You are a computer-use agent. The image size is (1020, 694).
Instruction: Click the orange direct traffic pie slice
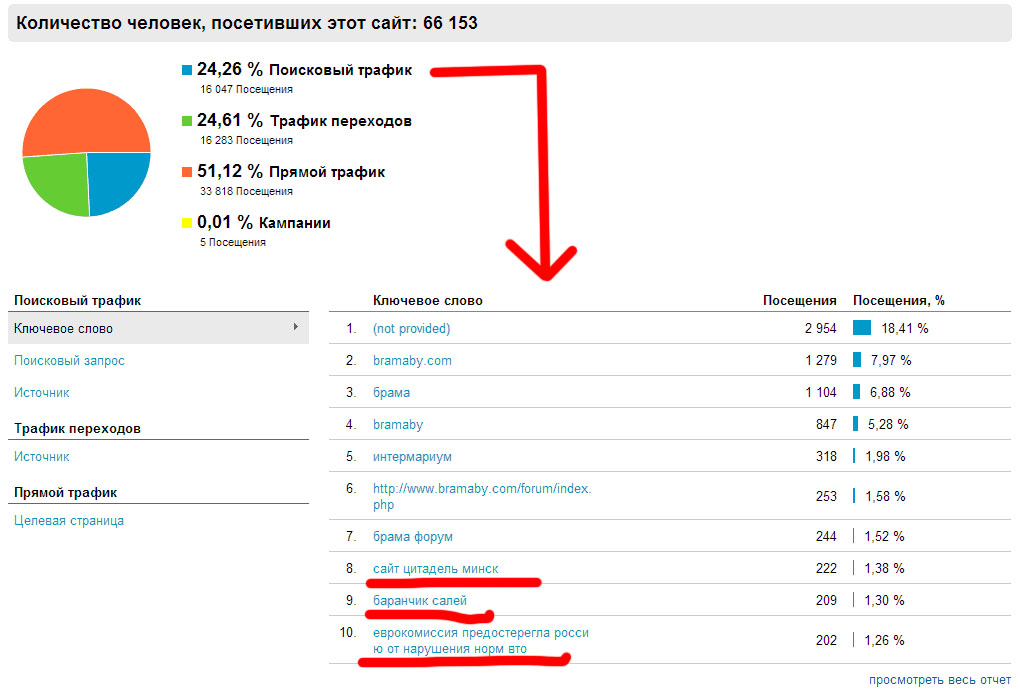(x=88, y=120)
